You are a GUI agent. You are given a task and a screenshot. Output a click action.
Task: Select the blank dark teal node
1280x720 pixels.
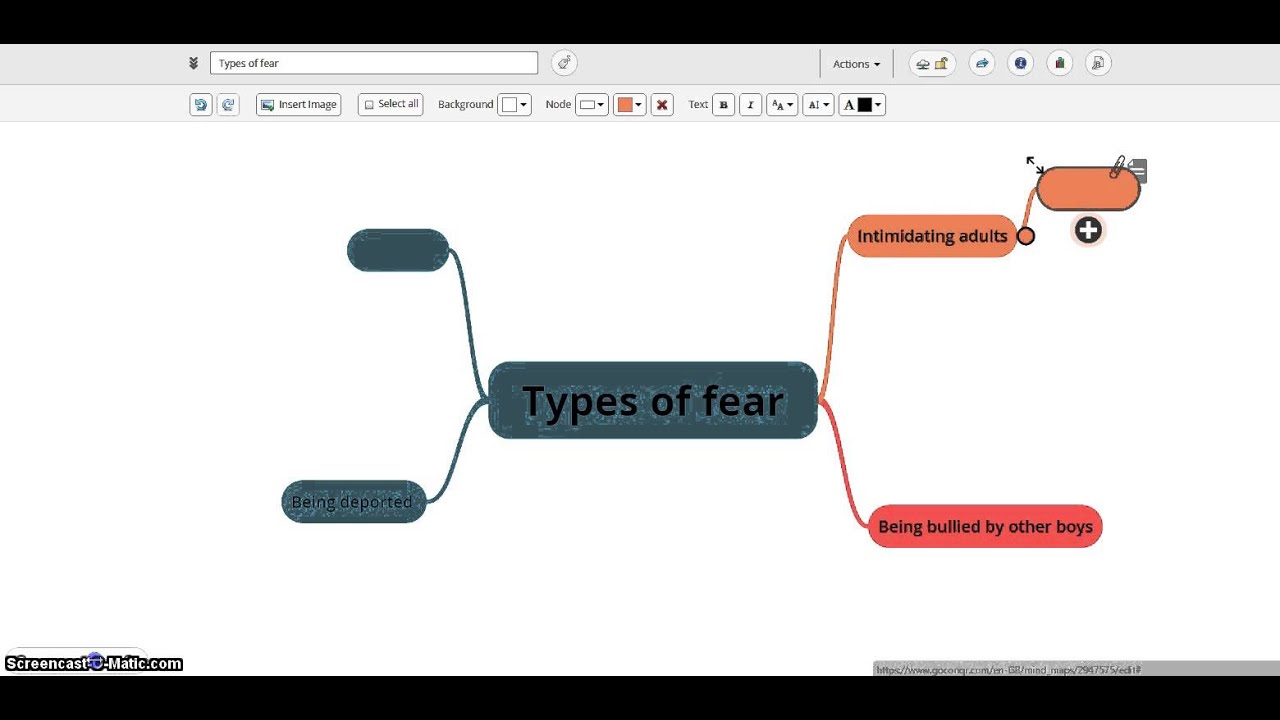pyautogui.click(x=398, y=250)
